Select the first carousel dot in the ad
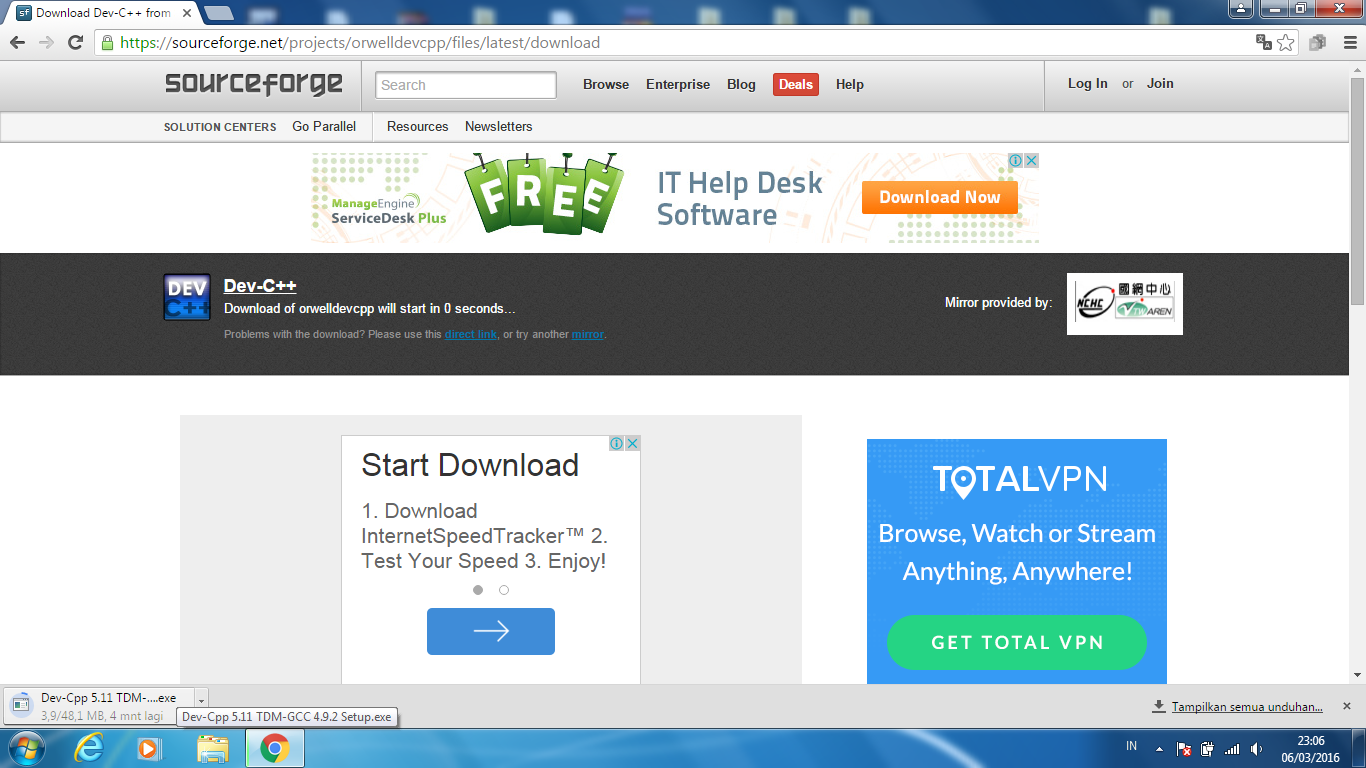Image resolution: width=1366 pixels, height=768 pixels. [x=478, y=590]
